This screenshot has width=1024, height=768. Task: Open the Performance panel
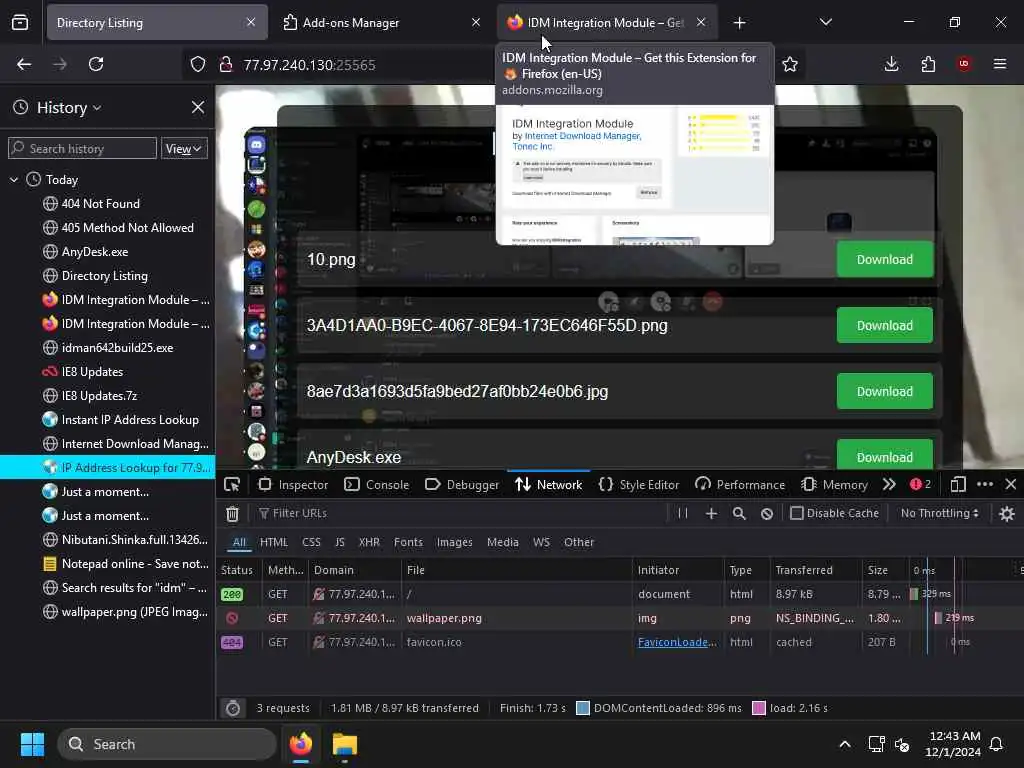coord(740,485)
